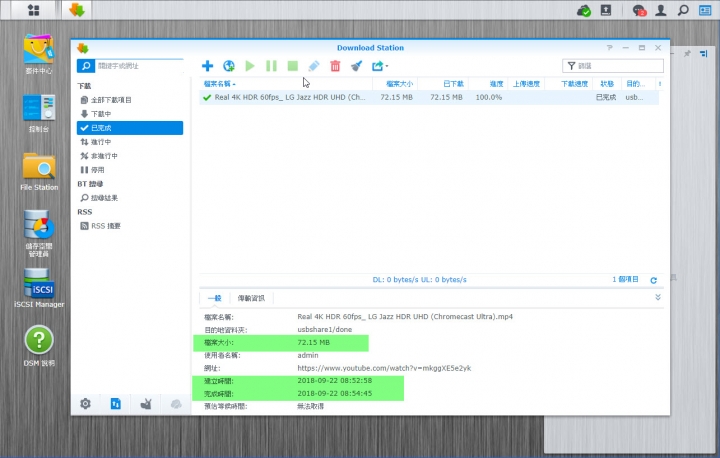Open the blue download schedule icon
The height and width of the screenshot is (458, 720).
click(x=116, y=404)
